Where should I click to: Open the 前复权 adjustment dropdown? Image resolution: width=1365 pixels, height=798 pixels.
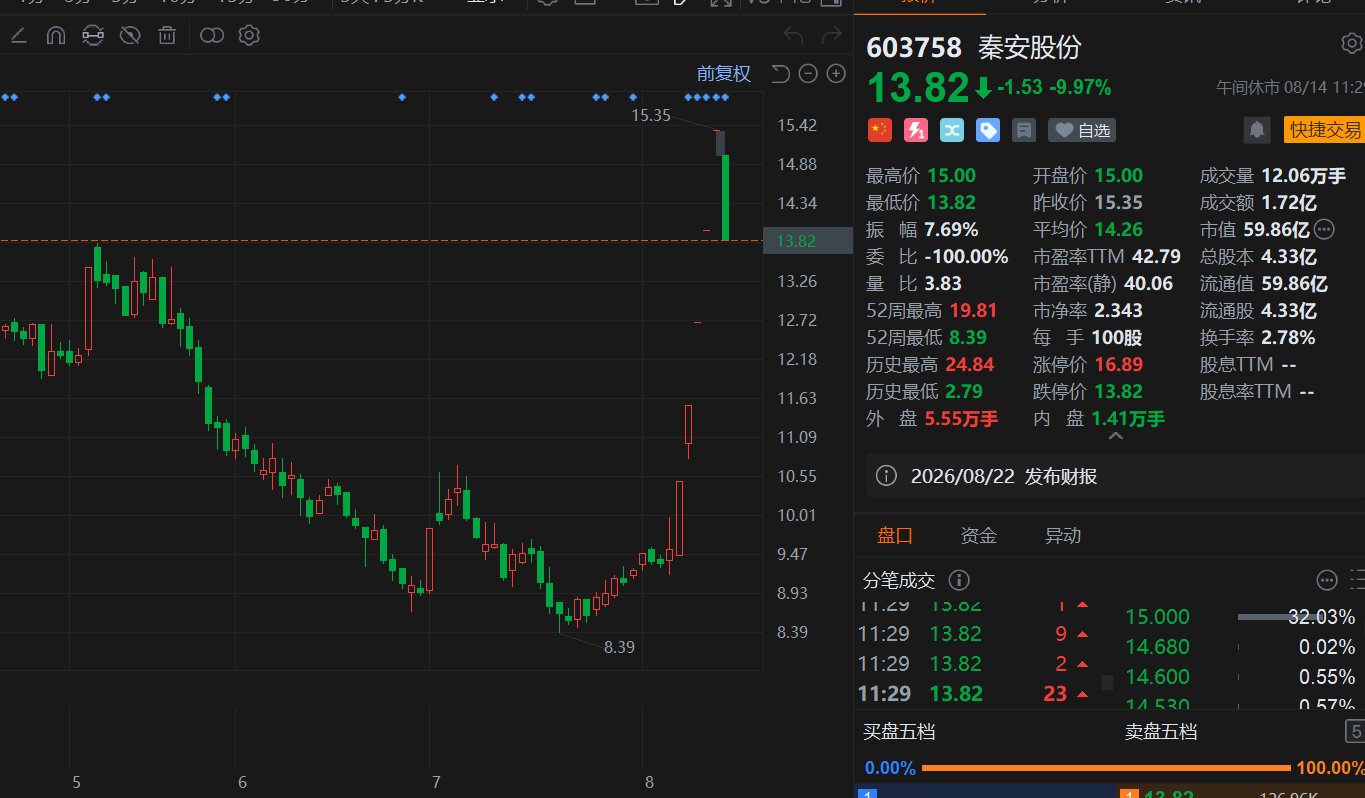[723, 73]
